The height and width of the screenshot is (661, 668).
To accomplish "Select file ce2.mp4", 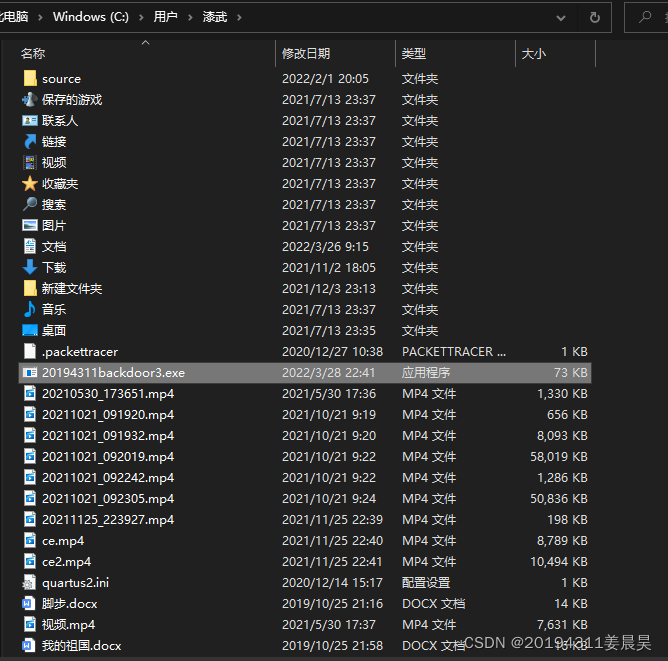I will coord(66,562).
